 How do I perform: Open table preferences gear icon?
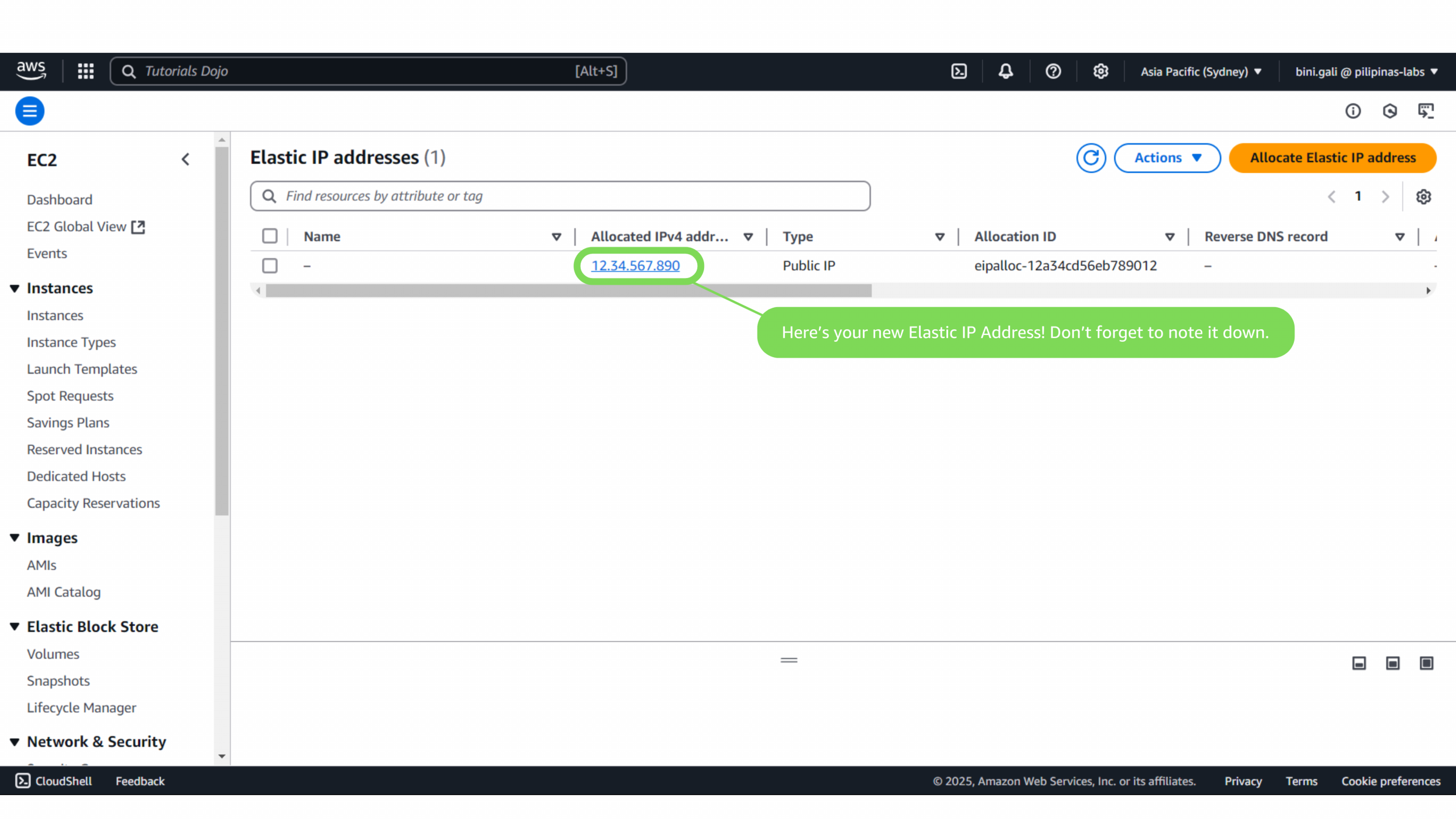click(1424, 196)
